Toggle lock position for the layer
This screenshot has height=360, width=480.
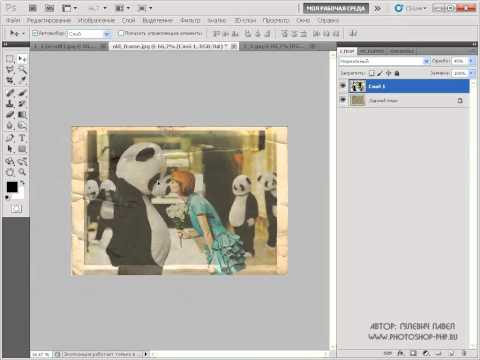point(388,73)
